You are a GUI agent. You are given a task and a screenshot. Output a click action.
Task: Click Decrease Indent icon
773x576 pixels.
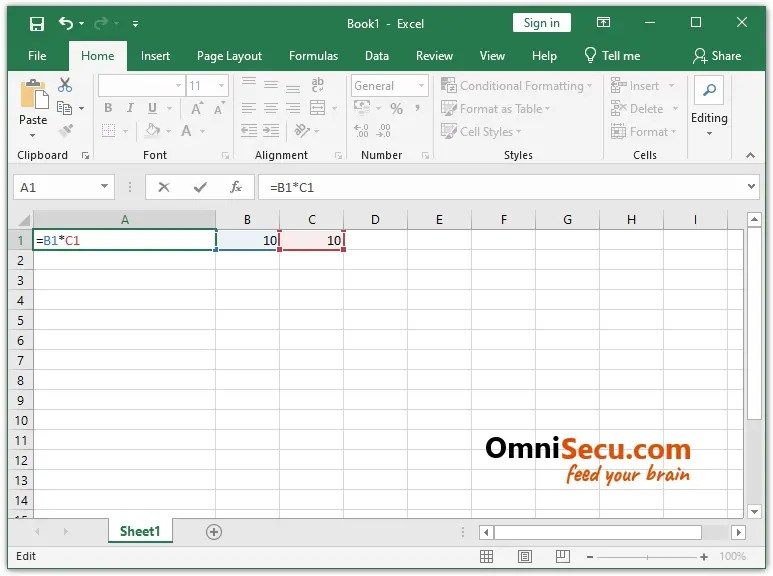(x=248, y=131)
